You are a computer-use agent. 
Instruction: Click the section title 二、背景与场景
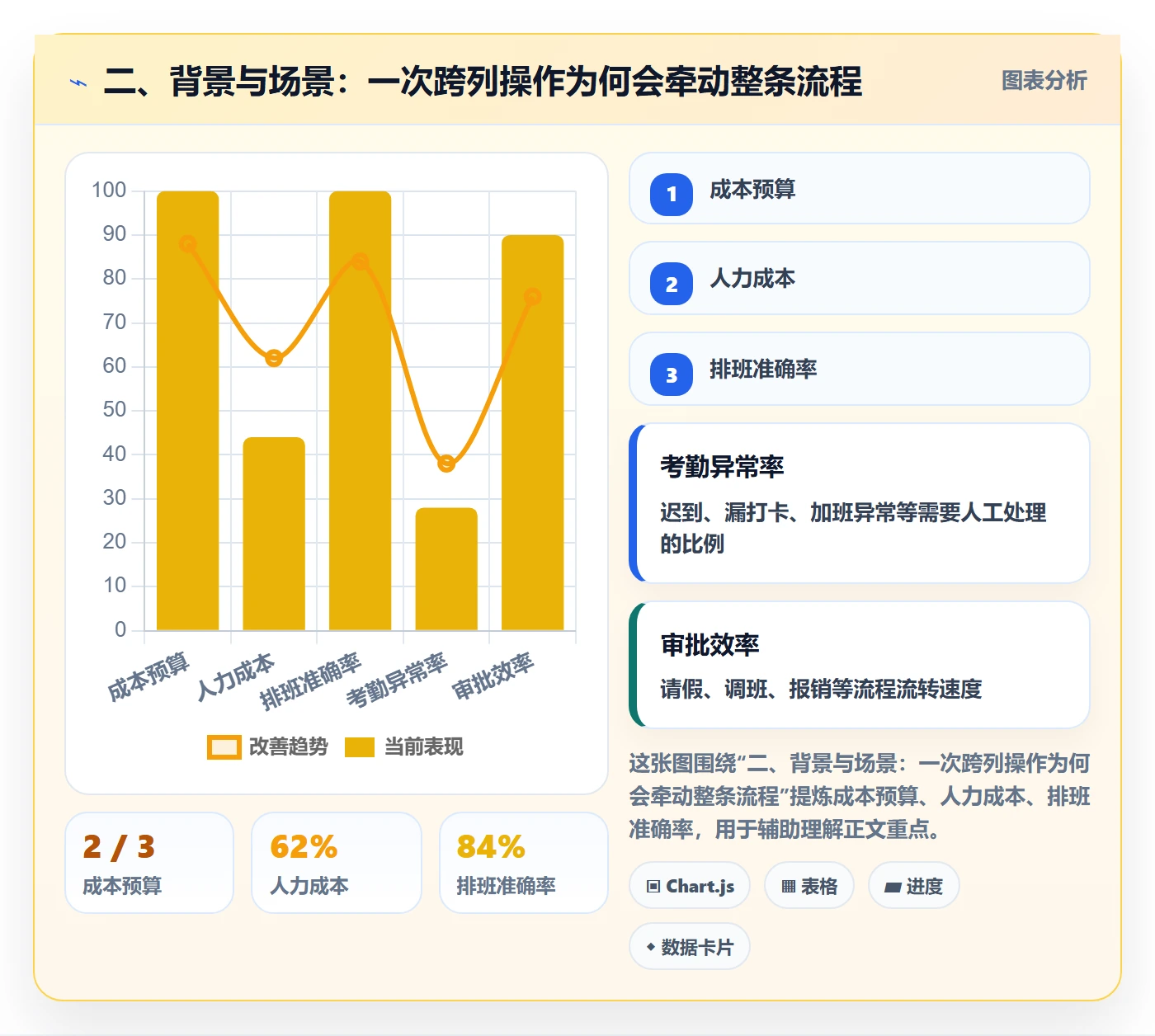pos(483,81)
